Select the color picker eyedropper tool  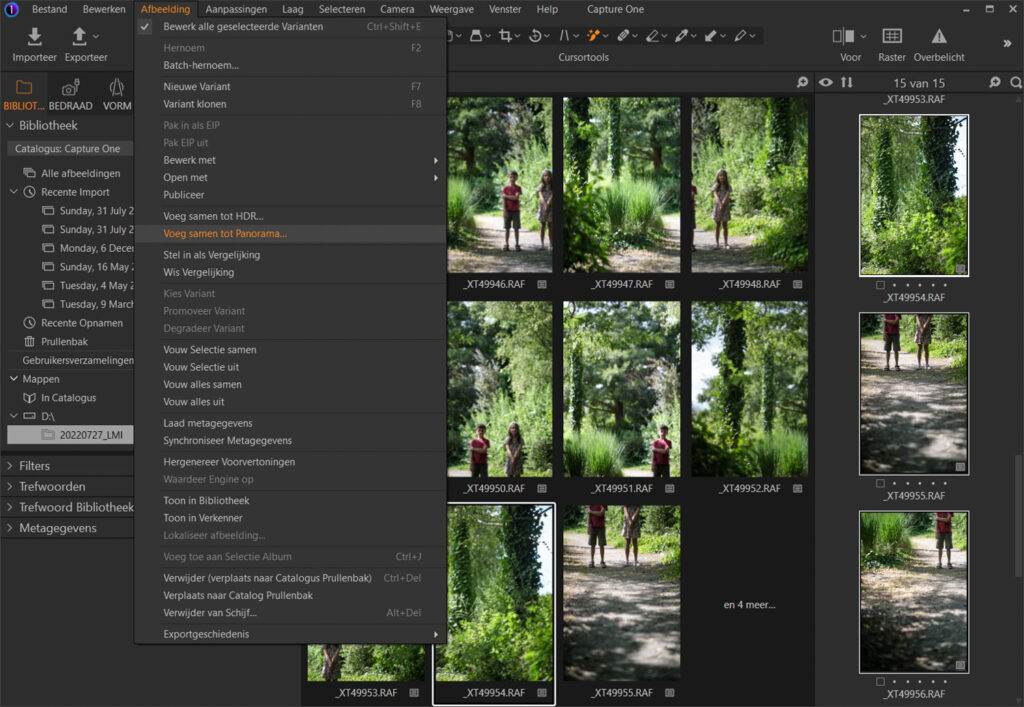click(x=681, y=36)
